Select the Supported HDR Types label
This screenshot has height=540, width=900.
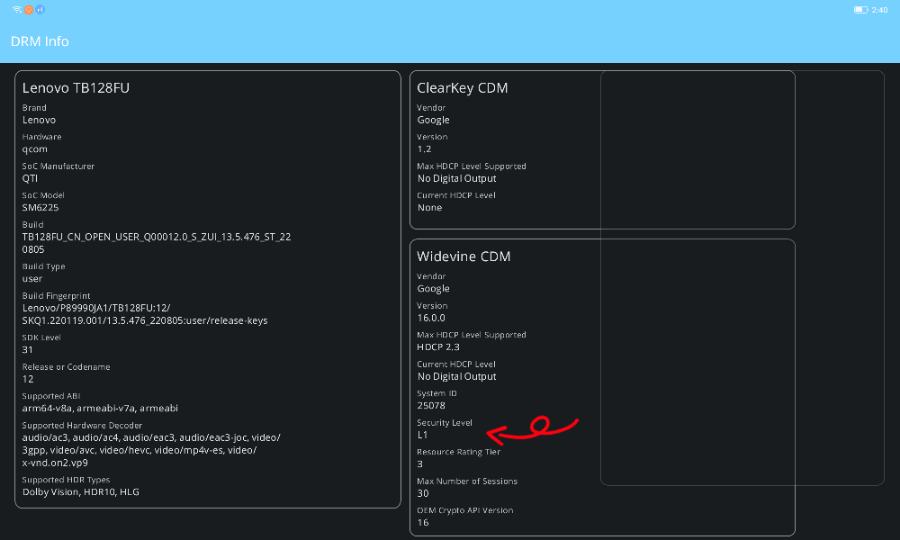click(66, 480)
